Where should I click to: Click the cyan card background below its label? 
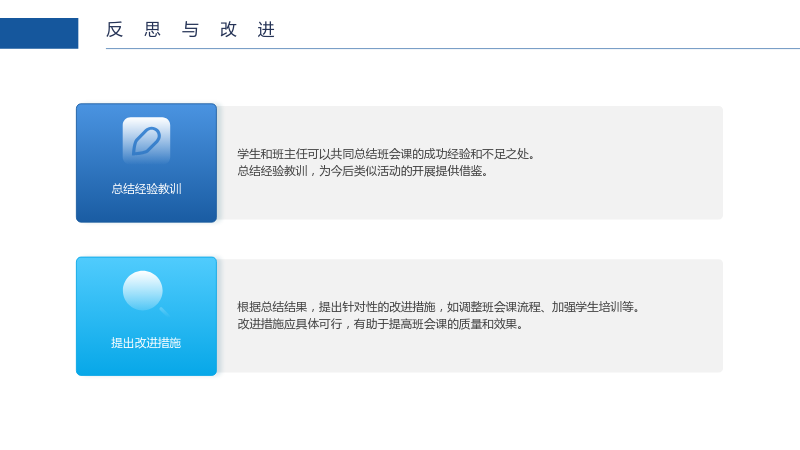coord(146,363)
